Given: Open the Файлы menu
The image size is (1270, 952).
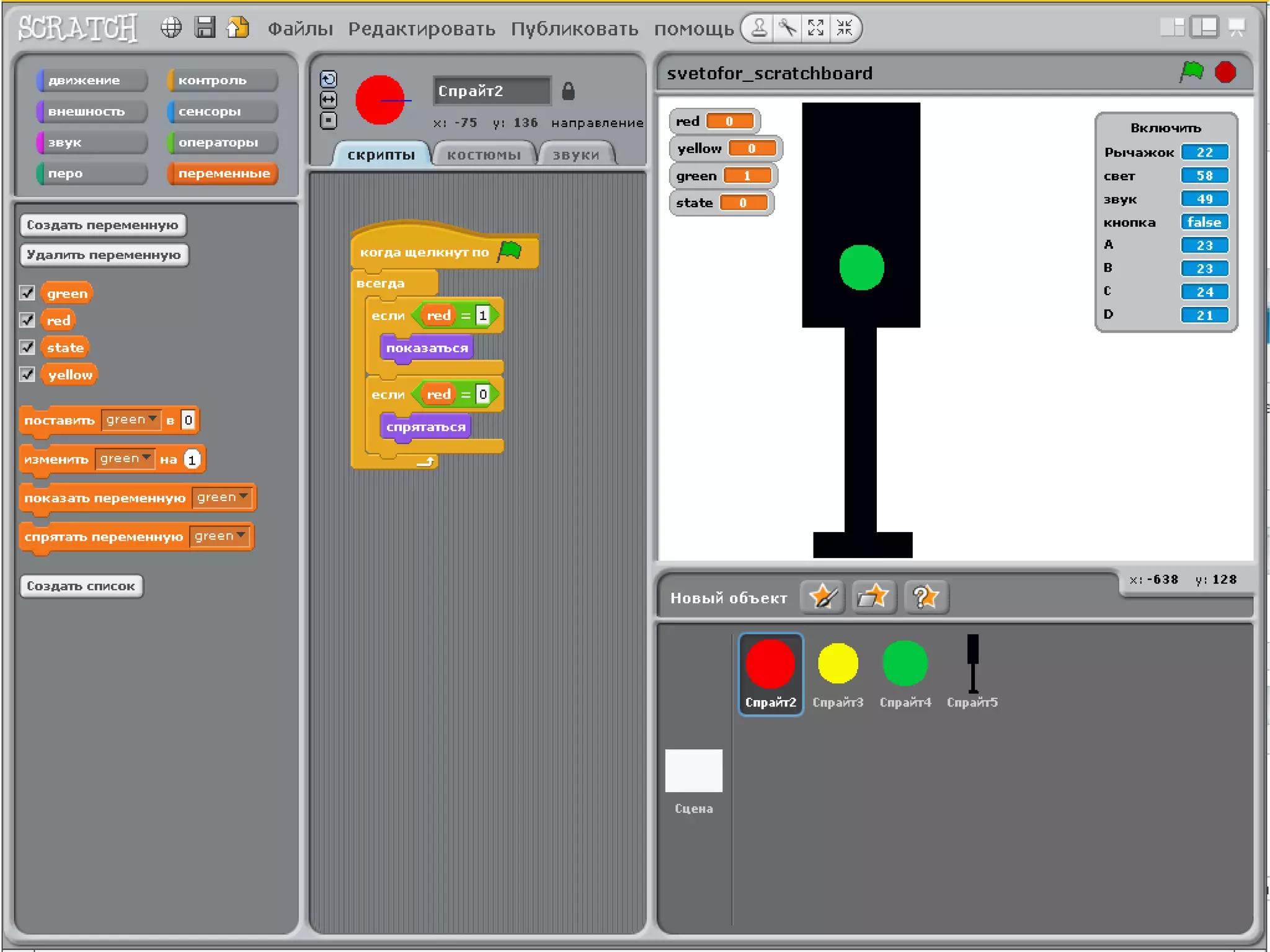Looking at the screenshot, I should point(300,29).
